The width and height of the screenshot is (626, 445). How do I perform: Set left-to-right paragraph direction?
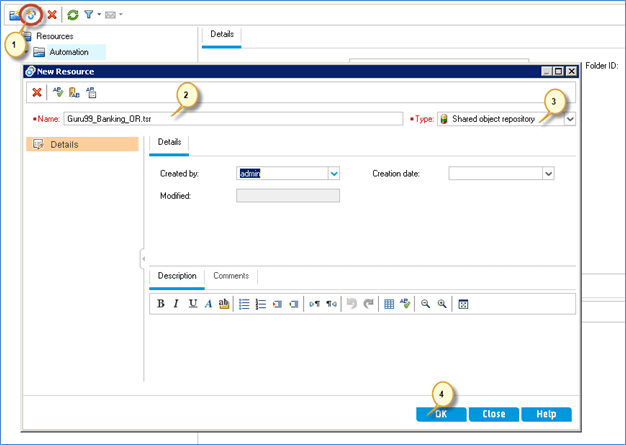315,304
